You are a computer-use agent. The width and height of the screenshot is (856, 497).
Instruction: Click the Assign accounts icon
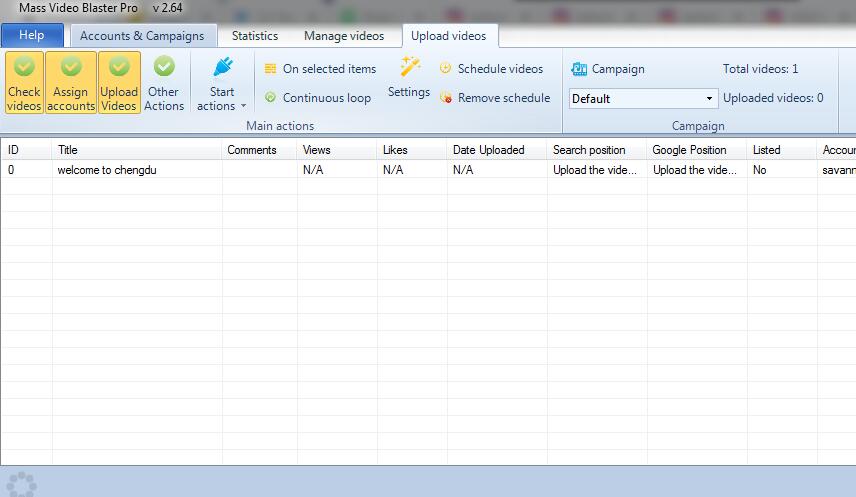[x=71, y=67]
